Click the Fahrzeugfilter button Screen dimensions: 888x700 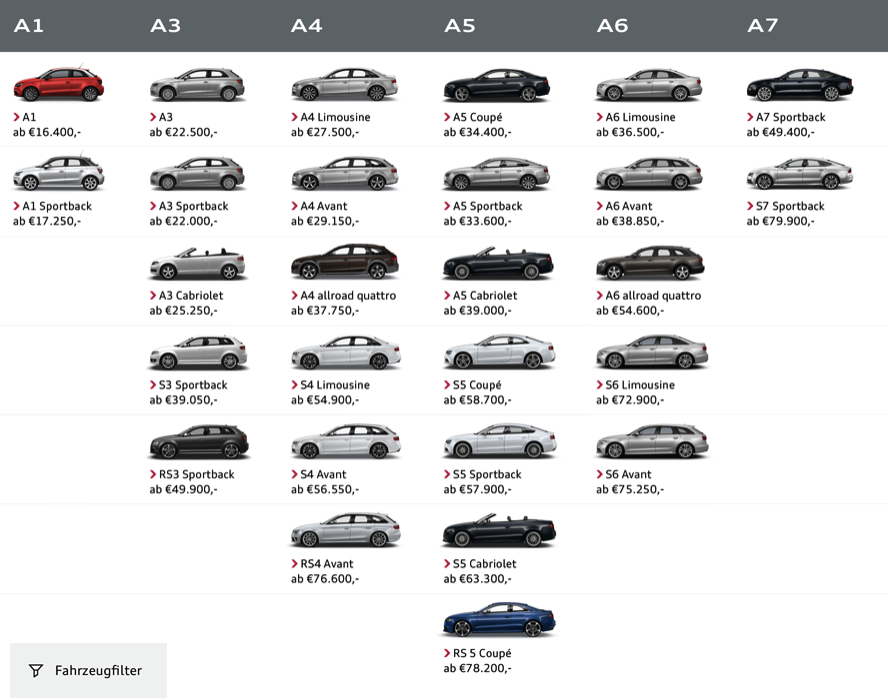click(x=88, y=671)
